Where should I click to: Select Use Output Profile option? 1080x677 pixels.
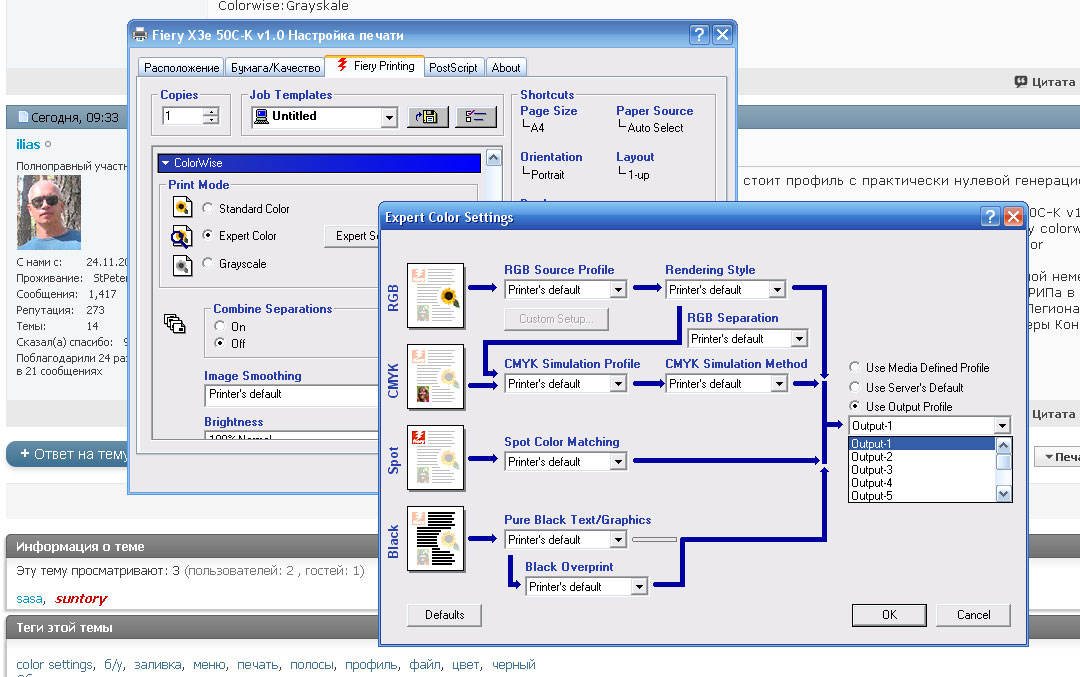pyautogui.click(x=855, y=406)
